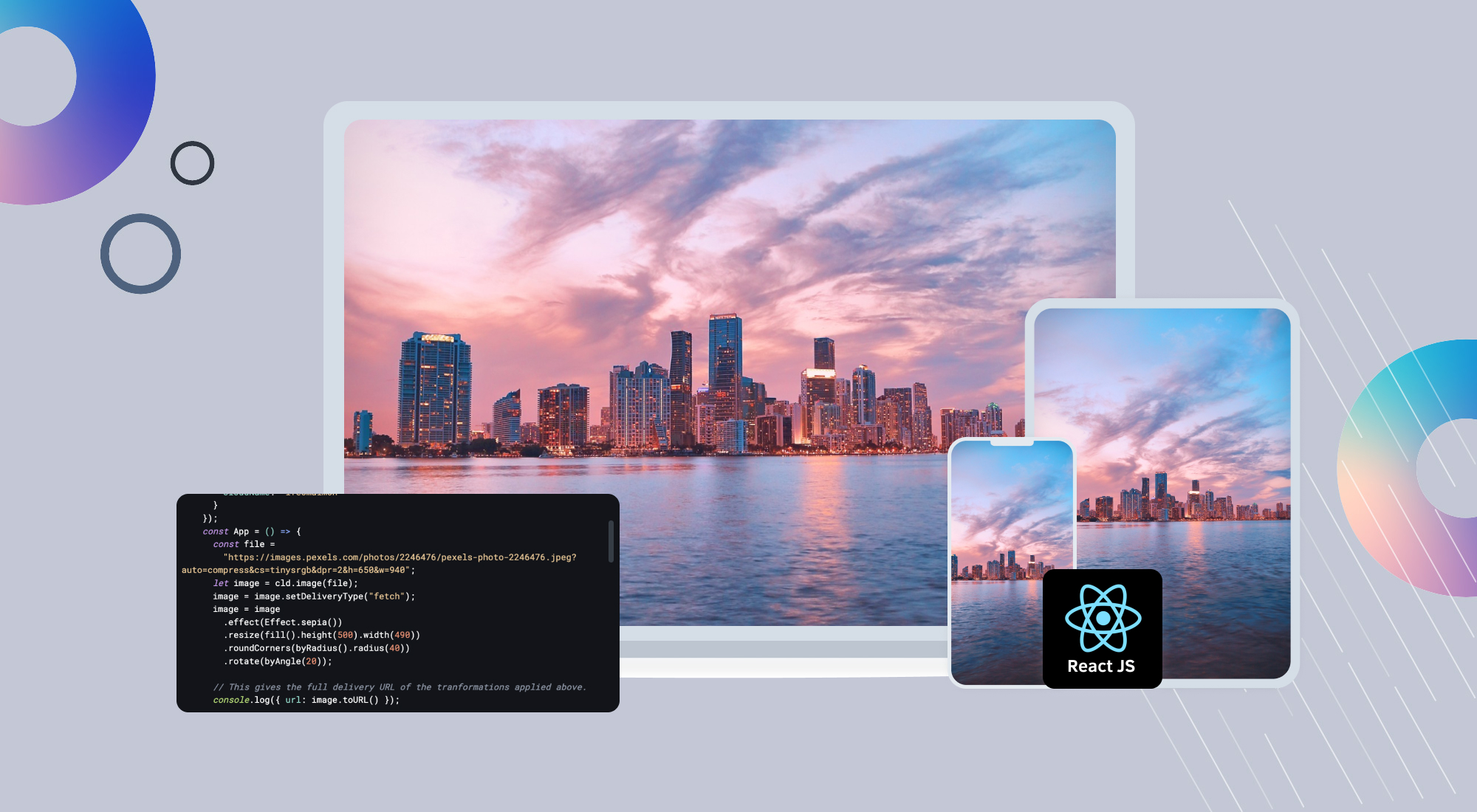Click the comment about the full delivery URL
Screen dimensions: 1477x812
pos(400,687)
